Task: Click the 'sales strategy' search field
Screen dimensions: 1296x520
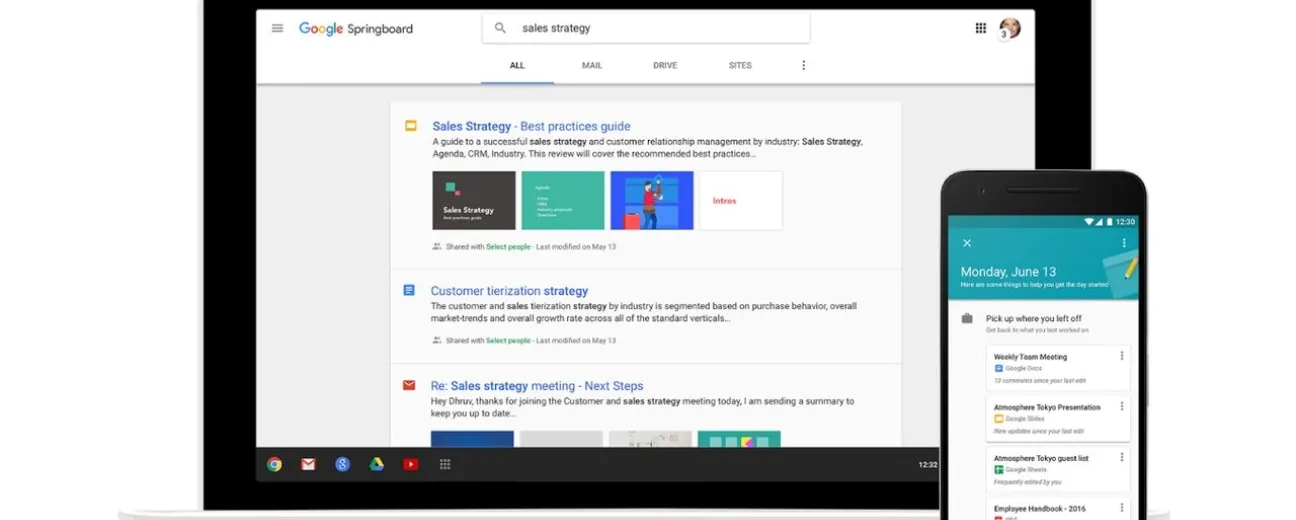Action: 646,28
